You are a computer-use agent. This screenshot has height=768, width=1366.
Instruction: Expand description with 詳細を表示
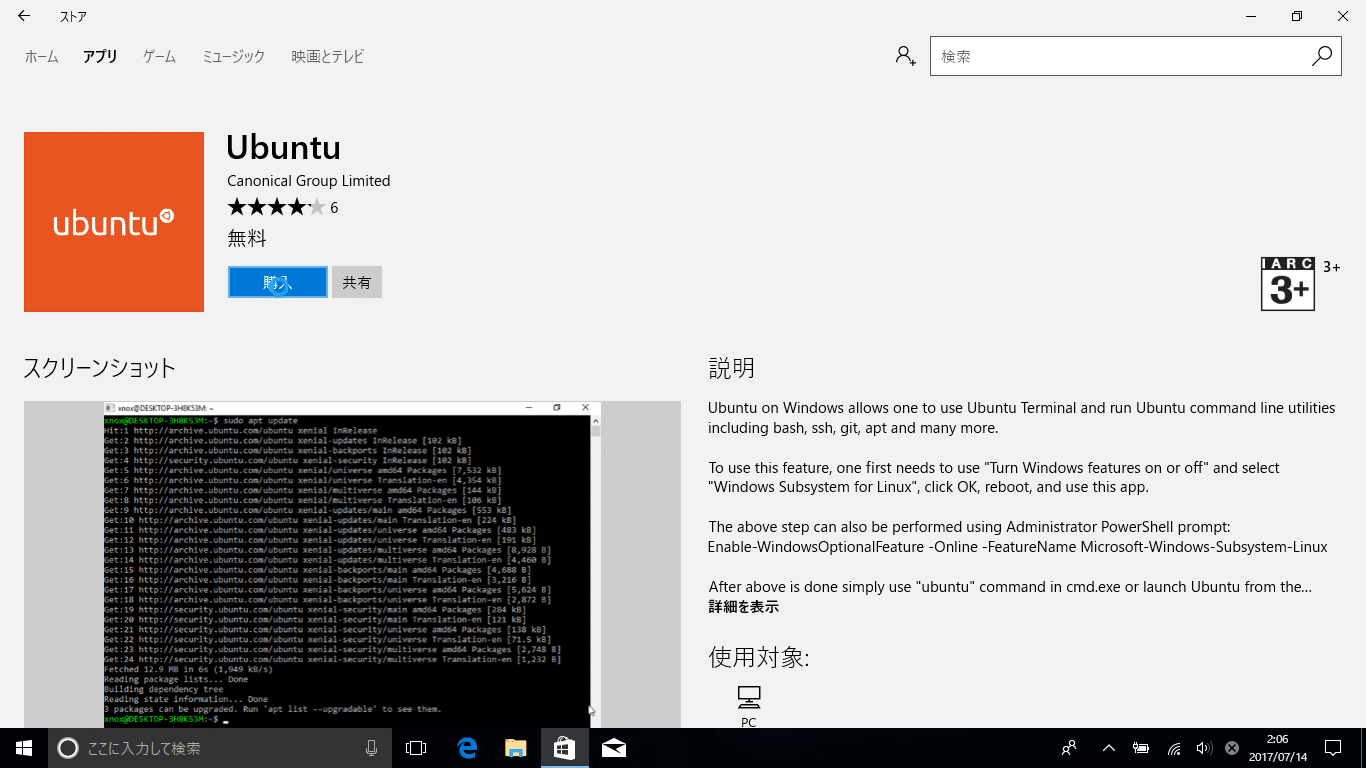point(743,607)
